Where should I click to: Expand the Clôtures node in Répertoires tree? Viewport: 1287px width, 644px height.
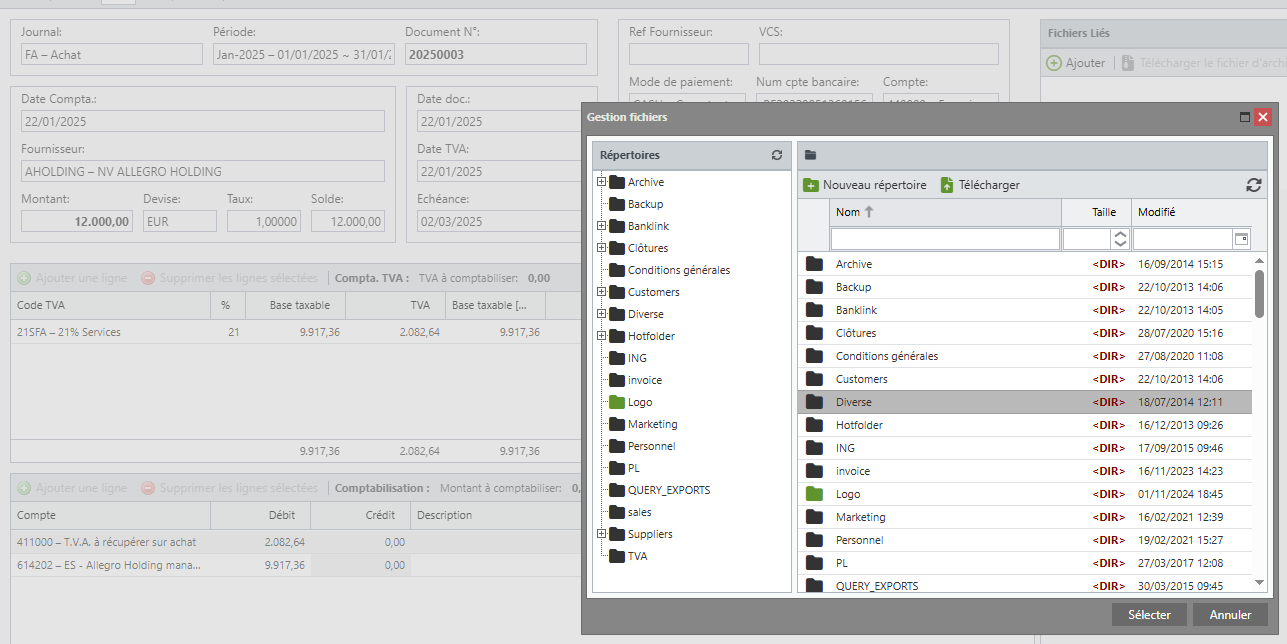[x=602, y=248]
